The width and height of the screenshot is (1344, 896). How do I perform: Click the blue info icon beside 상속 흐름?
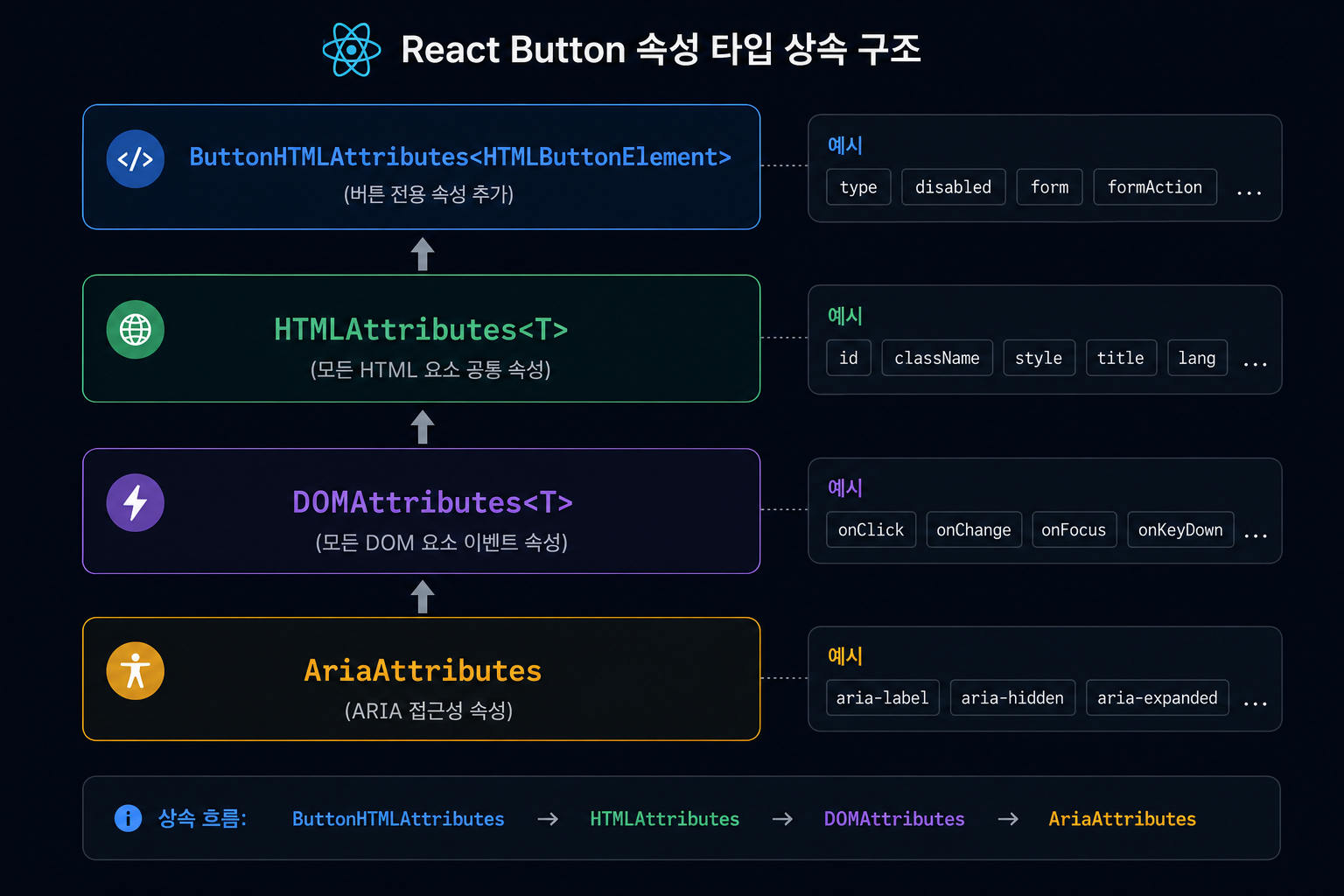coord(128,818)
